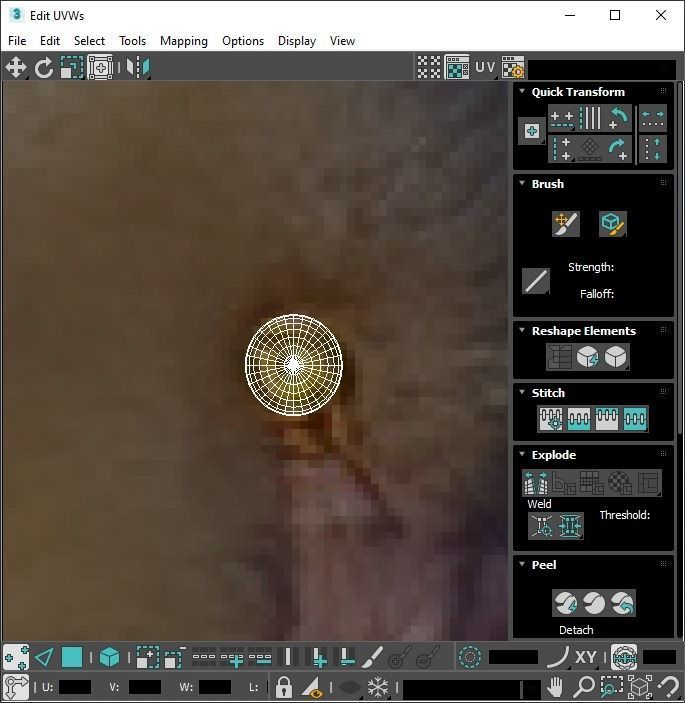Toggle Soft Selection circle icon
The height and width of the screenshot is (703, 685).
470,657
